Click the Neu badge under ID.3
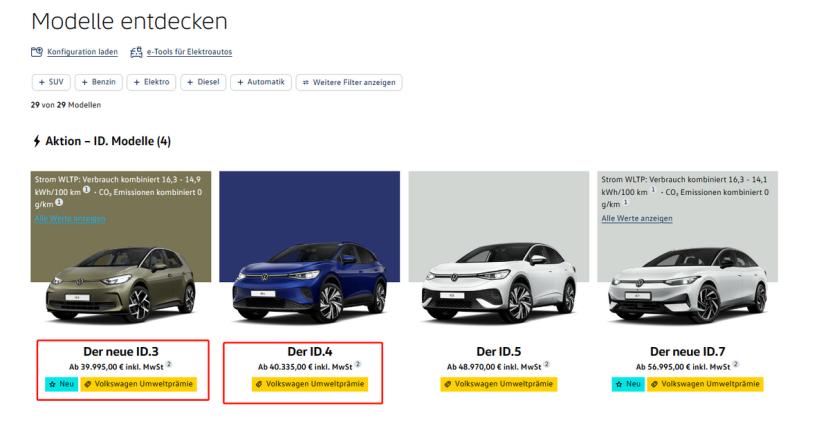This screenshot has width=831, height=422. tap(61, 384)
